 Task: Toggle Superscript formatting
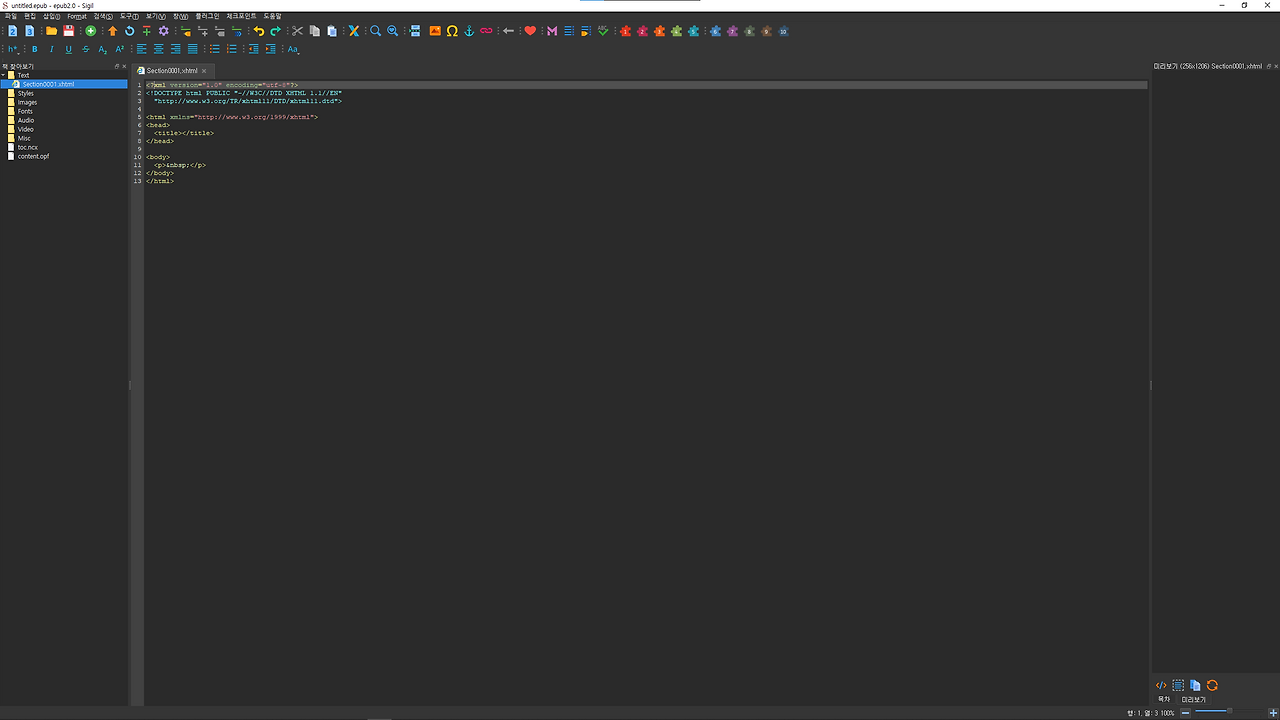click(x=120, y=49)
